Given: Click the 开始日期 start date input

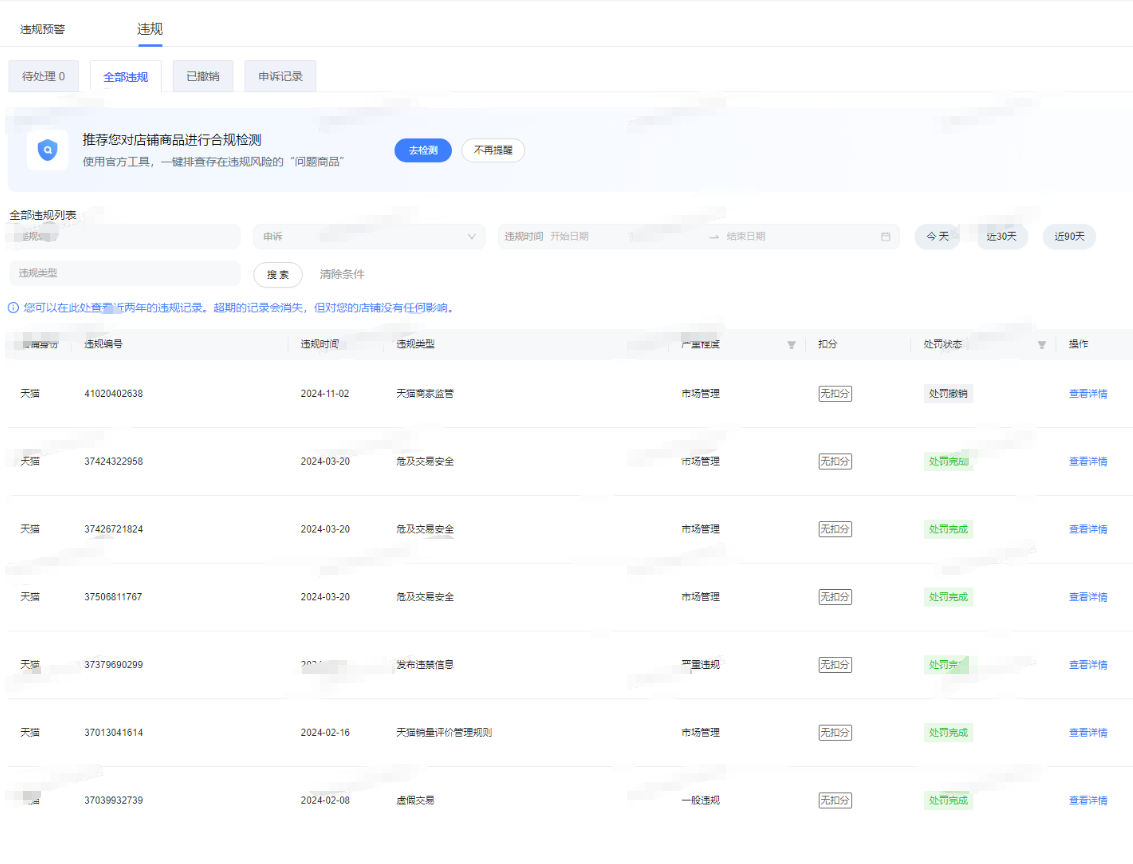Looking at the screenshot, I should 620,237.
